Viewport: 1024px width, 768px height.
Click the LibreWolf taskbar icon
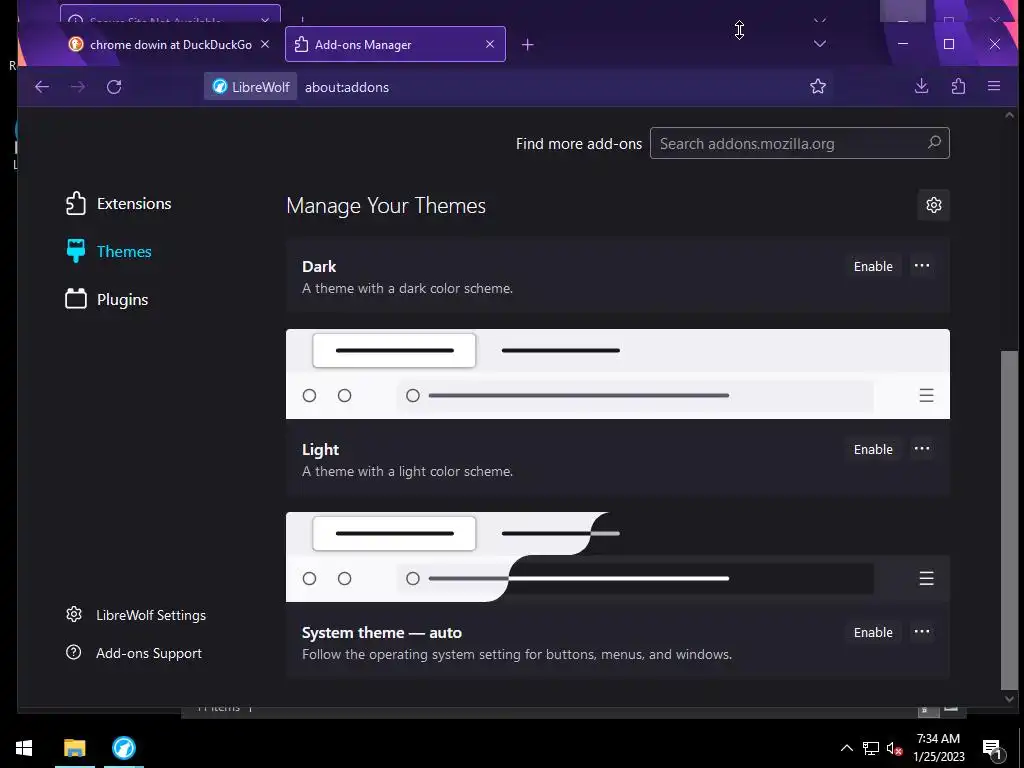click(x=123, y=748)
